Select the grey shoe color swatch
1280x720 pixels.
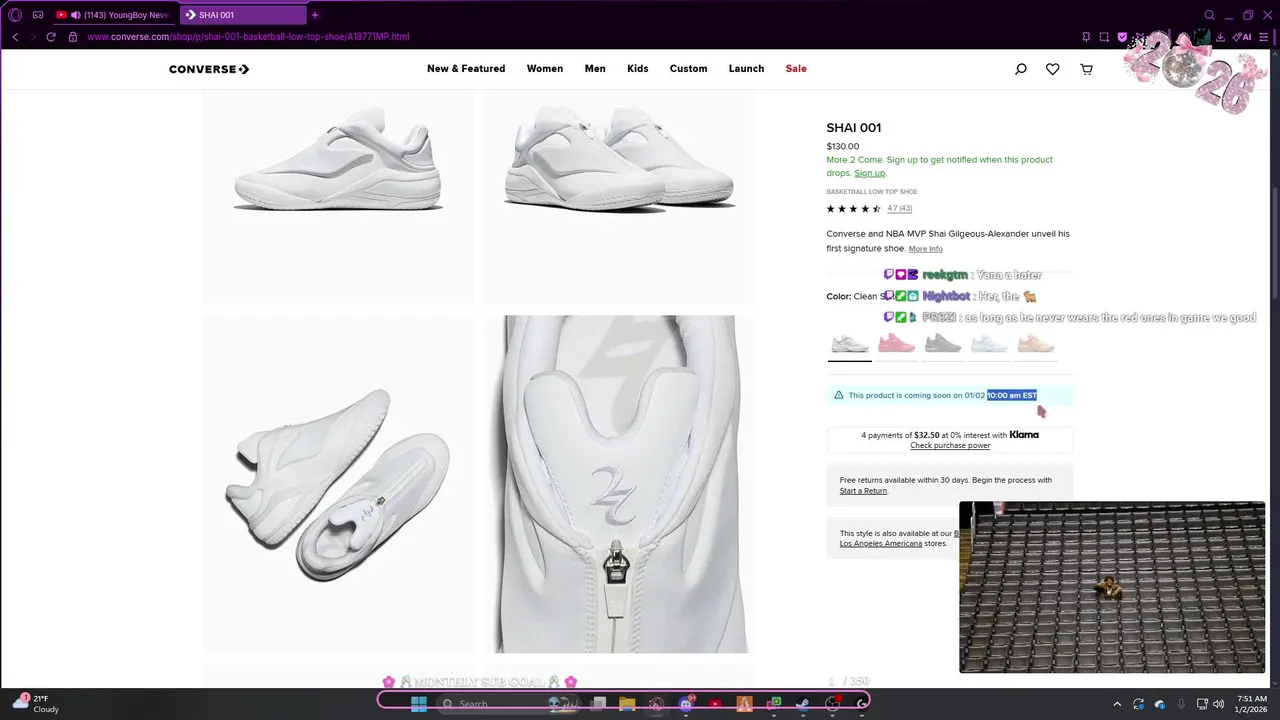click(x=943, y=344)
